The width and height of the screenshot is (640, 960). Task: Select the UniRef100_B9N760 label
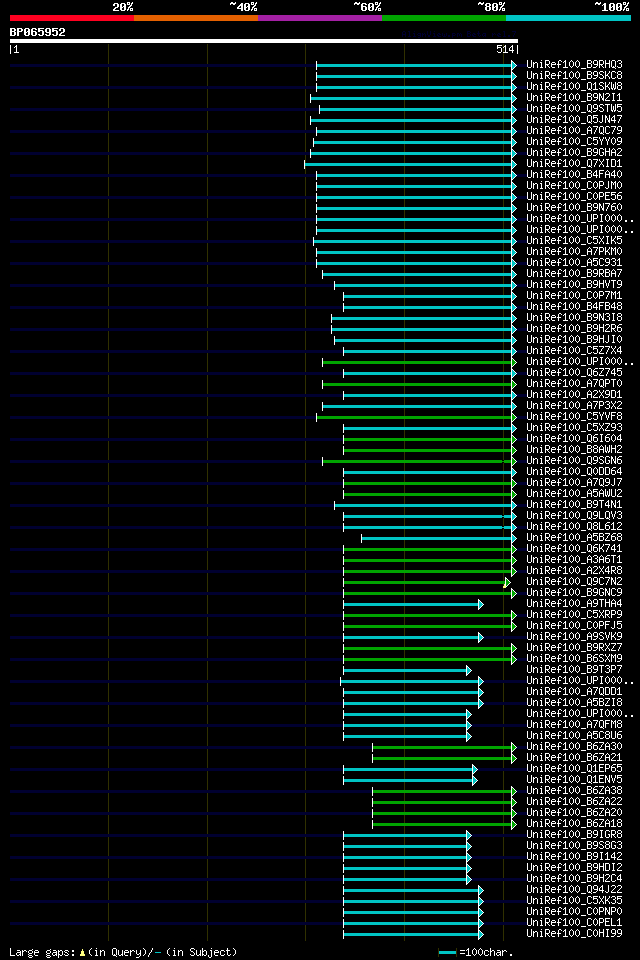(x=574, y=208)
